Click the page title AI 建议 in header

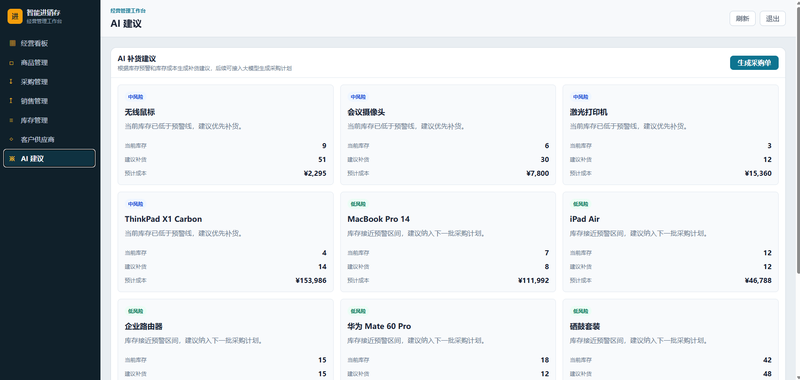[126, 23]
